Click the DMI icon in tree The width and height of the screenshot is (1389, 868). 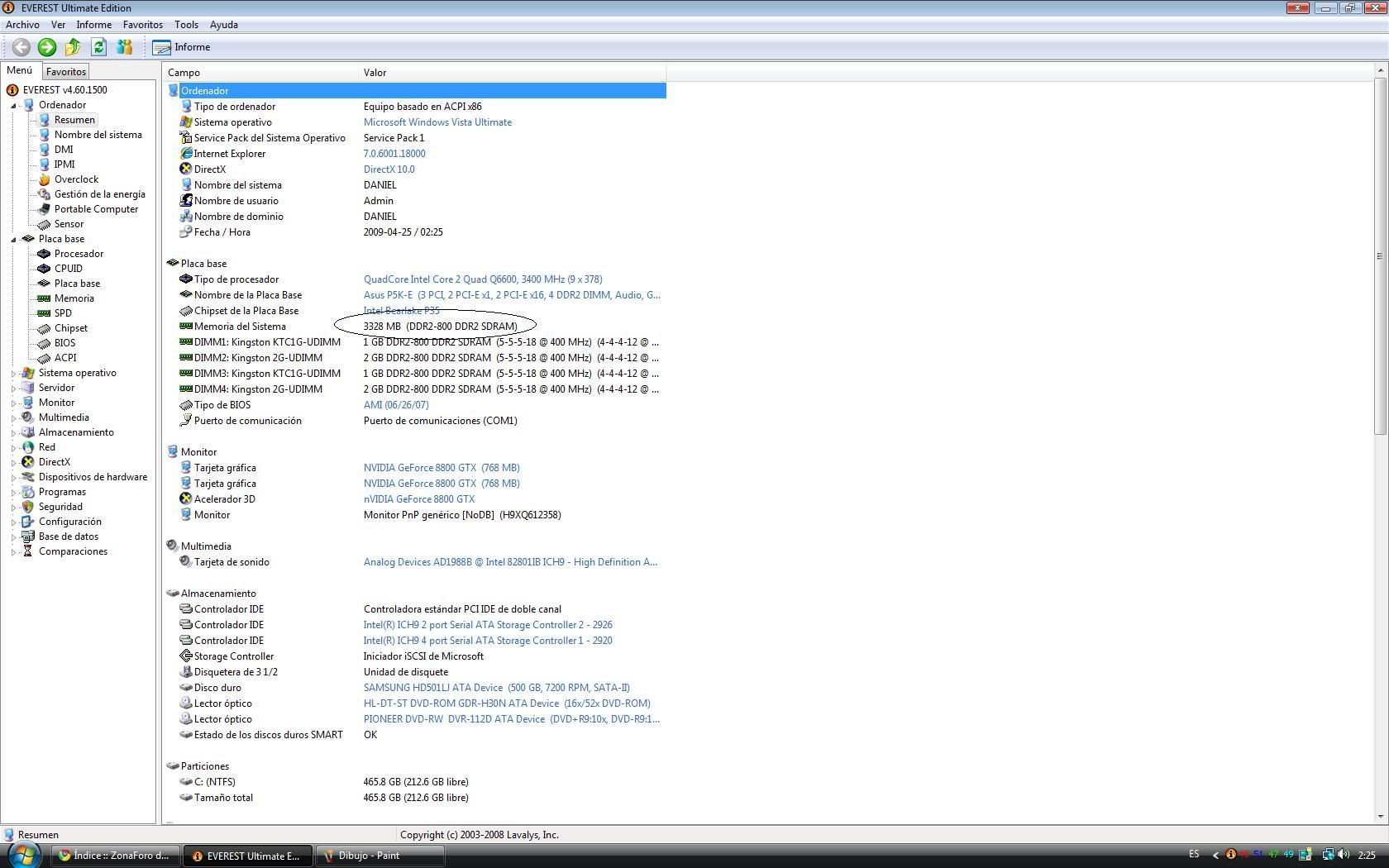tap(45, 150)
